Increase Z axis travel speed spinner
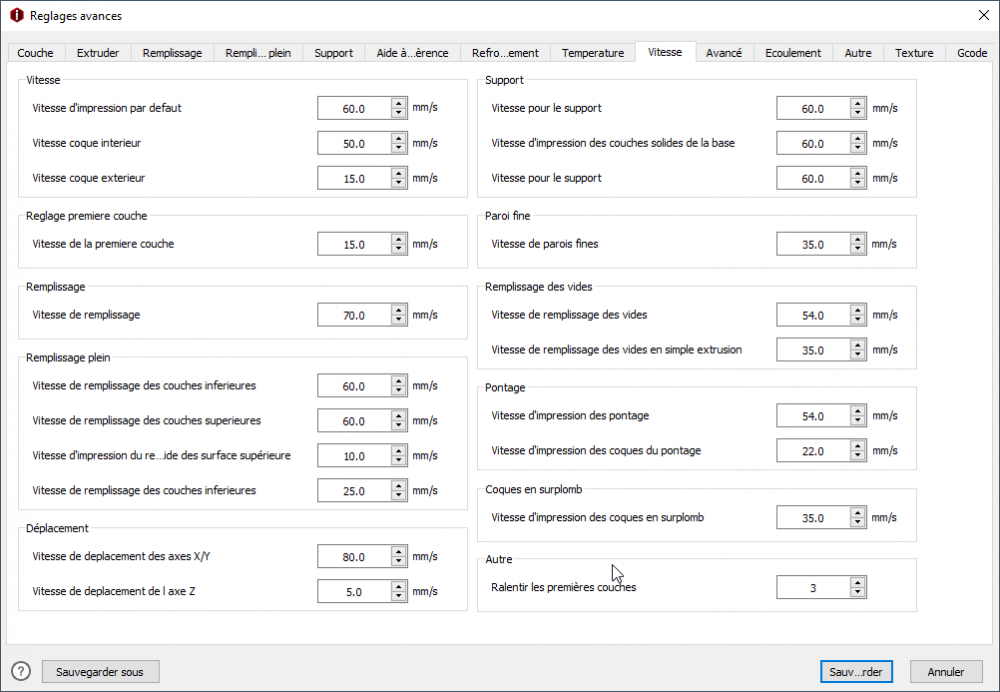The image size is (1000, 692). [x=399, y=587]
